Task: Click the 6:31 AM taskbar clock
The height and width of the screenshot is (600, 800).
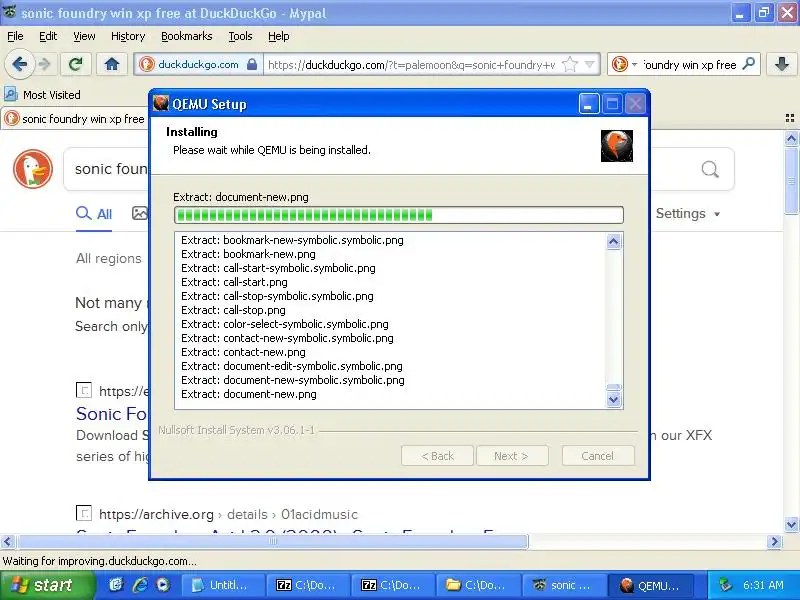Action: pos(763,585)
